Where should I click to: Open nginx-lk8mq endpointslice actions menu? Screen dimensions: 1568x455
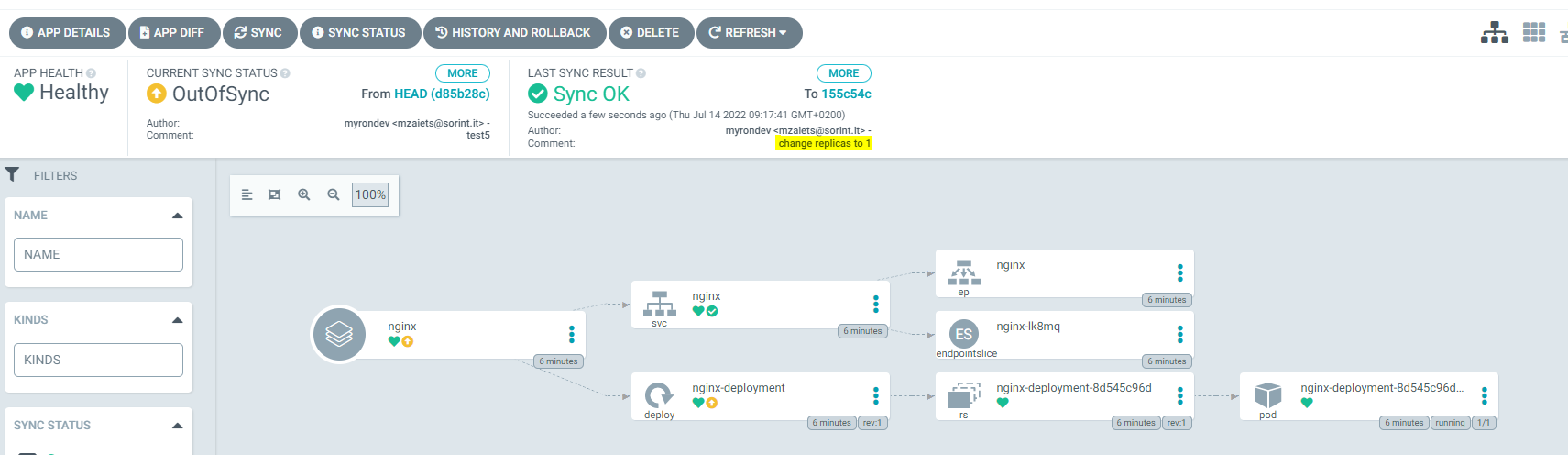click(1180, 334)
